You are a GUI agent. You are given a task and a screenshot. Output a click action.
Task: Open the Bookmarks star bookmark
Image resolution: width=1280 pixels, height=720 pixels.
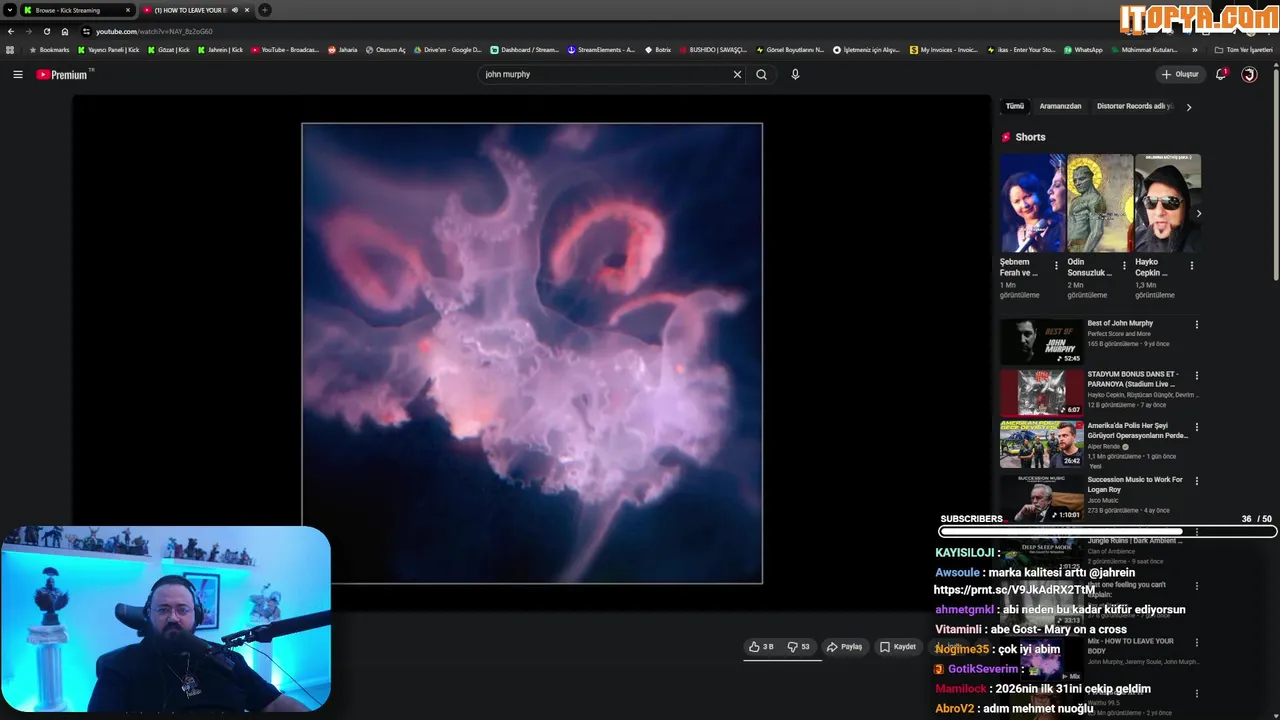(49, 49)
